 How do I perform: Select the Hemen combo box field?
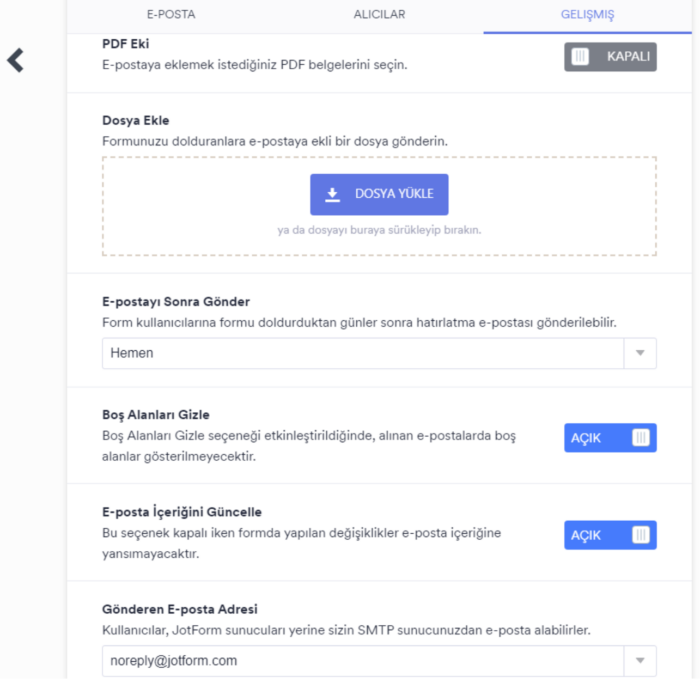coord(362,353)
